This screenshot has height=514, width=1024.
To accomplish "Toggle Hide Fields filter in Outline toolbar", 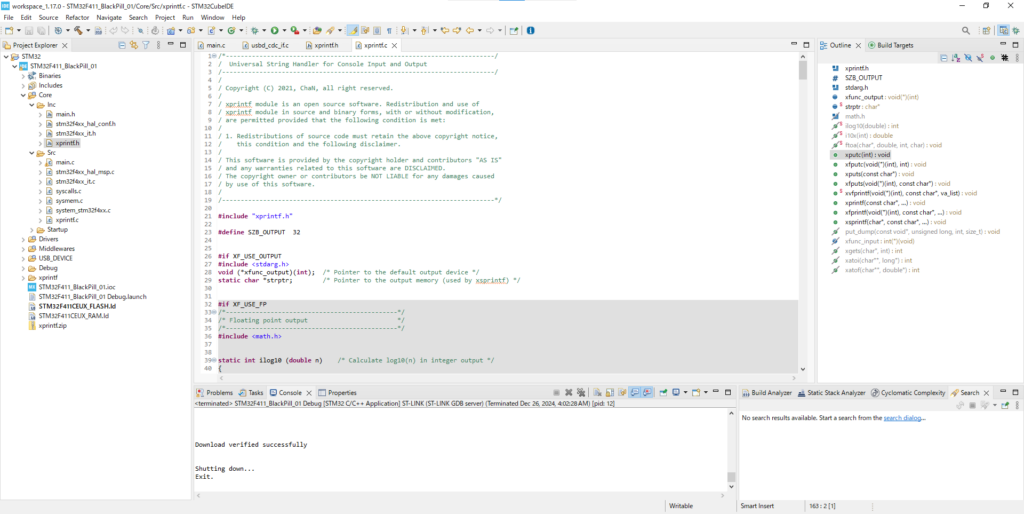I will (x=968, y=57).
